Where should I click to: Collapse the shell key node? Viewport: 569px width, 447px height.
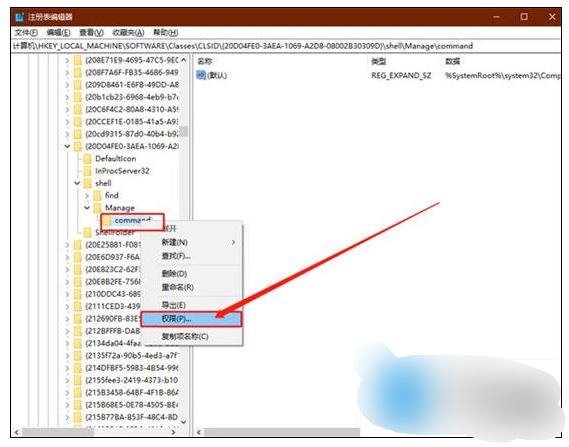pyautogui.click(x=77, y=183)
